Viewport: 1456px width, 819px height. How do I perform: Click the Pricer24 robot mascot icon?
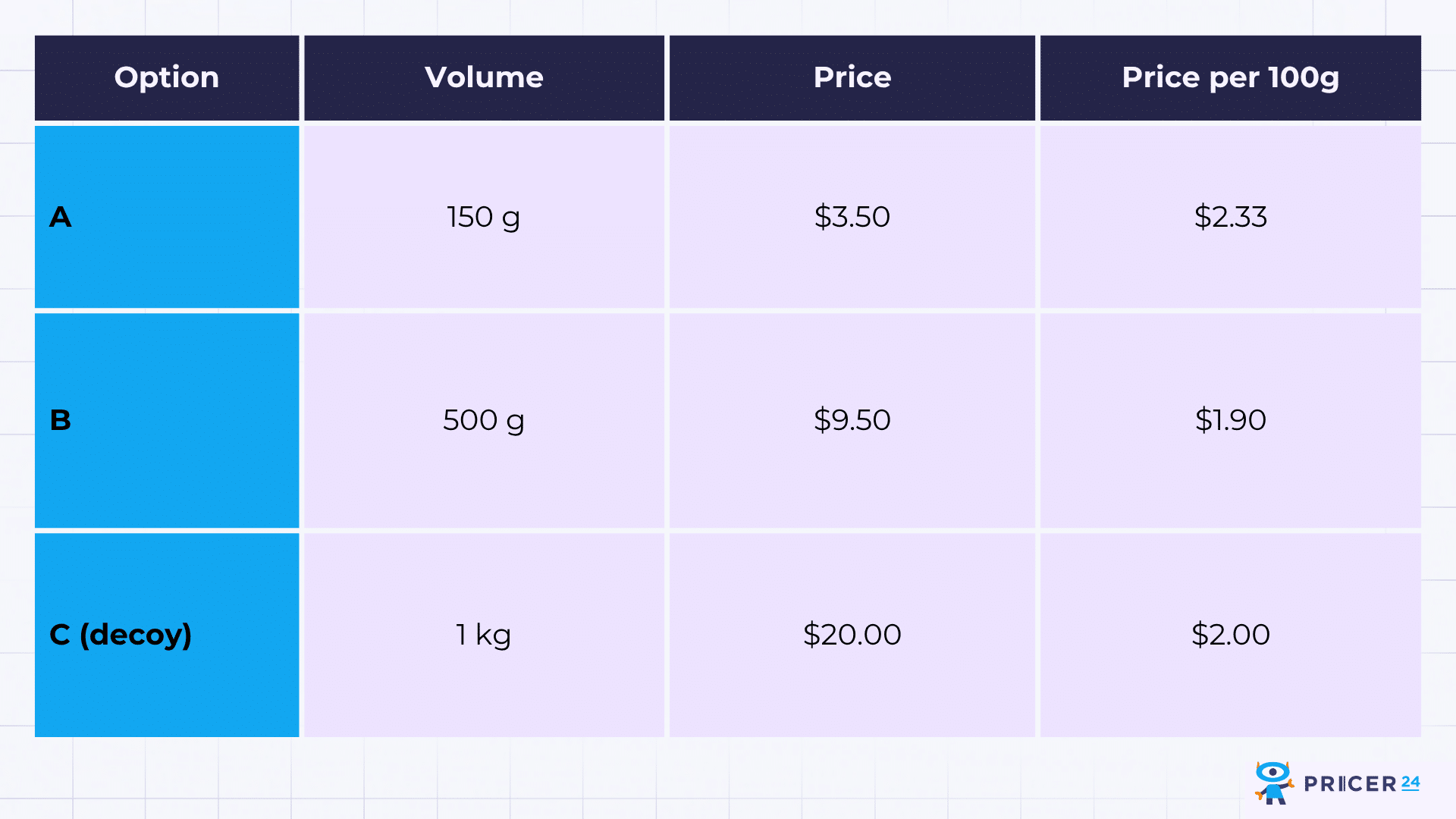1273,783
